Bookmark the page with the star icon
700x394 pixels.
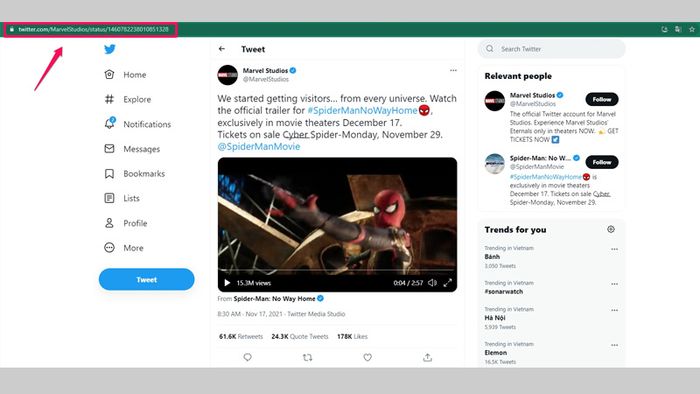(692, 29)
